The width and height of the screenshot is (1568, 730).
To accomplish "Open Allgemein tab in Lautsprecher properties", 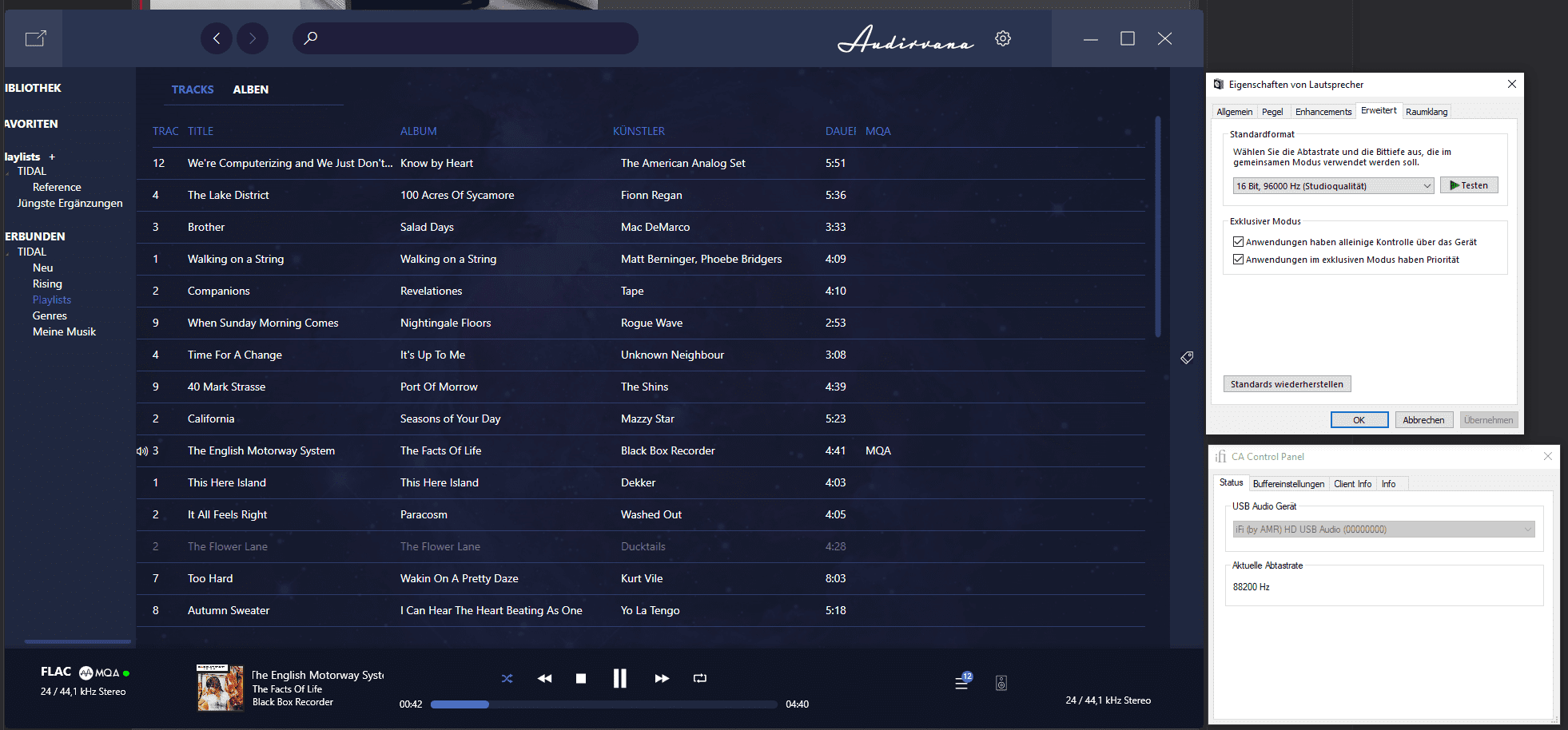I will [x=1235, y=112].
